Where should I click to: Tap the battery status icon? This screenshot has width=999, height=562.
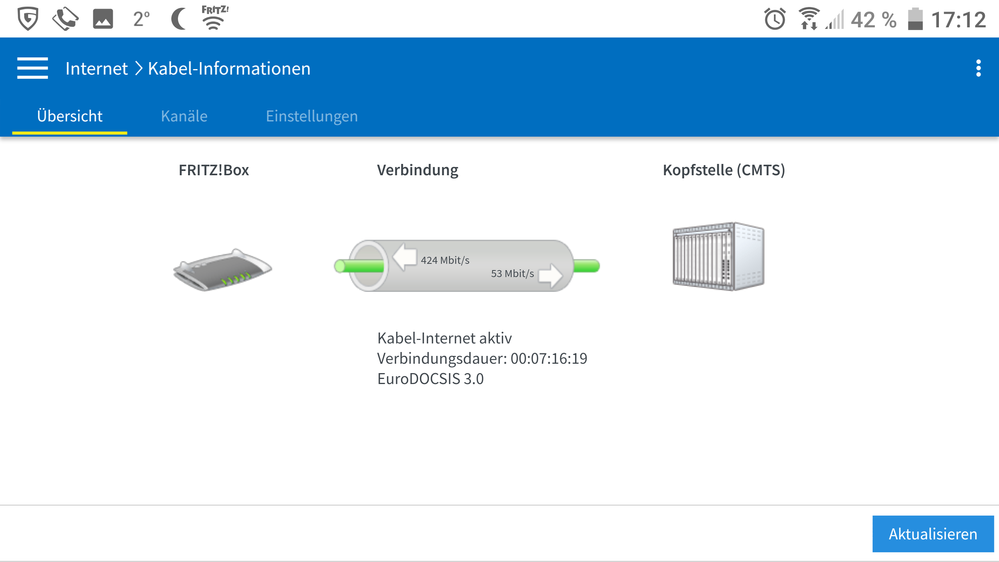tap(916, 19)
